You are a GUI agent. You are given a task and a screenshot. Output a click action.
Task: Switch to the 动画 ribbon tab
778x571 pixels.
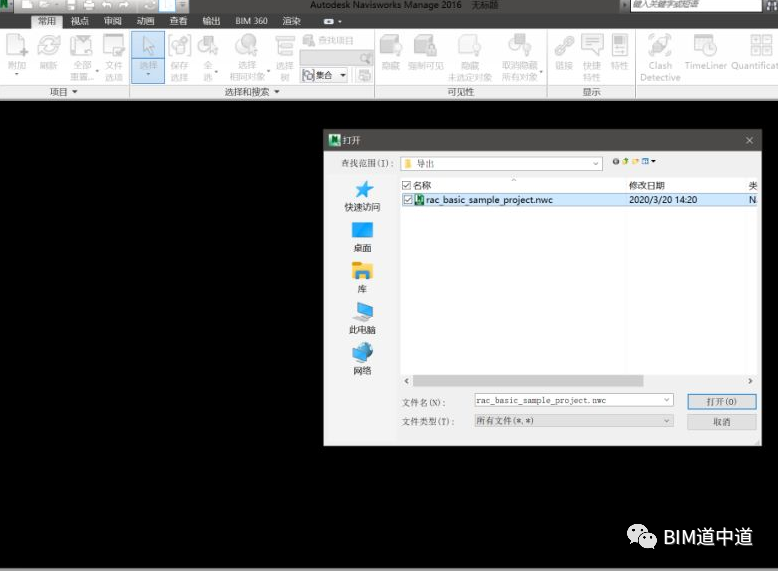(145, 21)
